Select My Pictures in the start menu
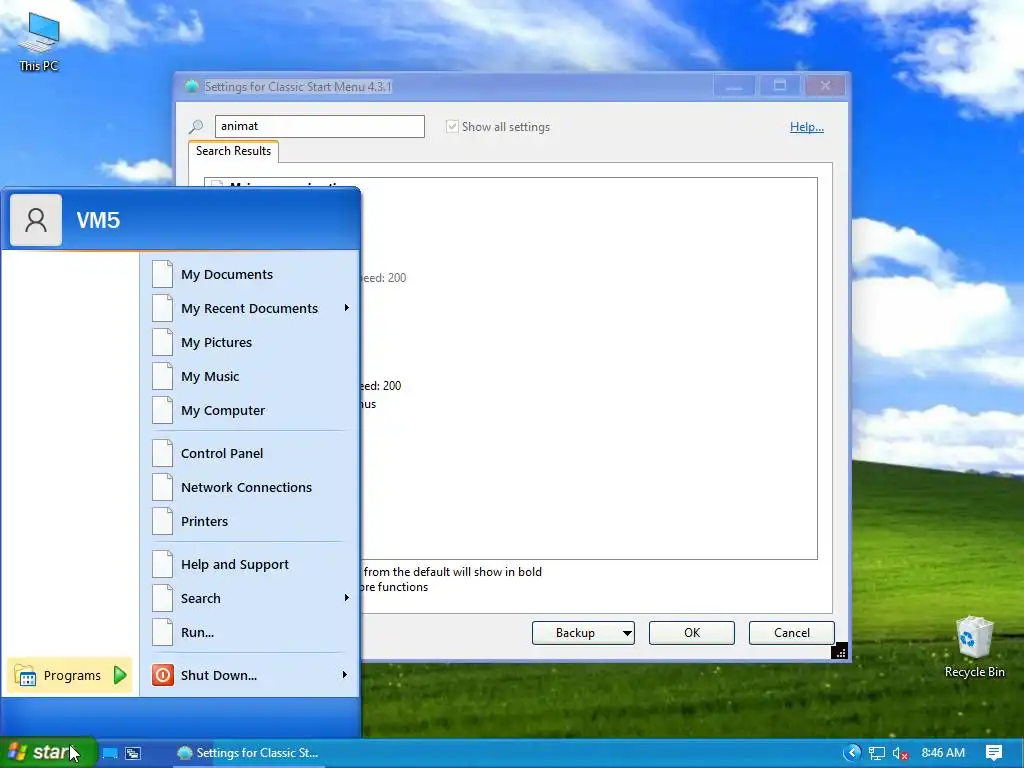Viewport: 1024px width, 768px height. 250,342
